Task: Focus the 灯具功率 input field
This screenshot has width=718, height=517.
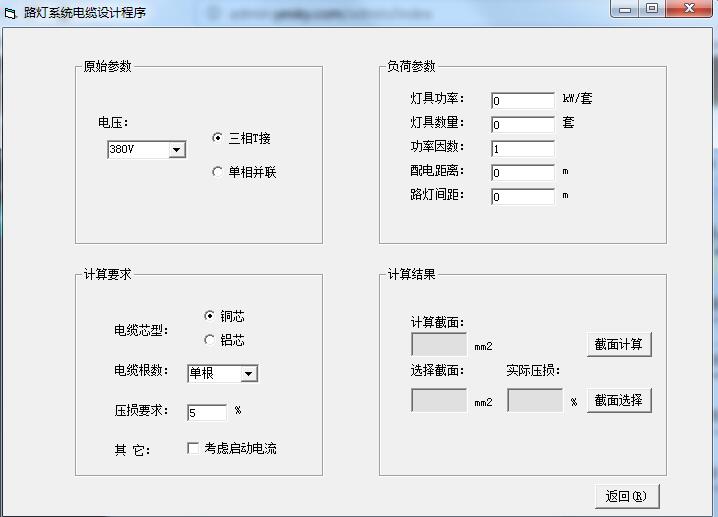Action: tap(522, 100)
